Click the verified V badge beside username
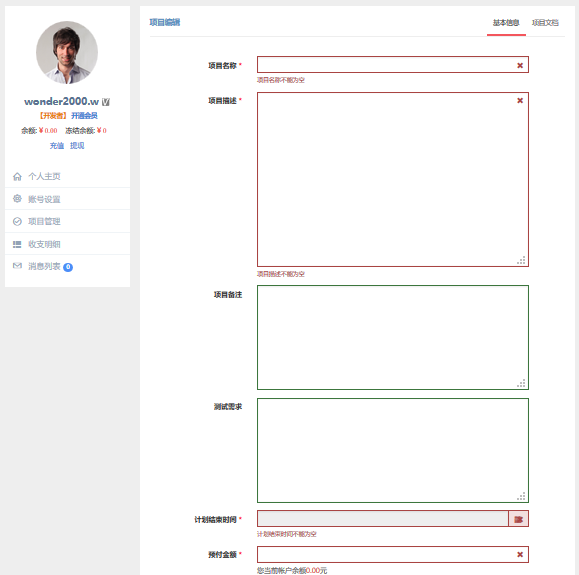Viewport: 579px width, 575px height. pos(106,102)
